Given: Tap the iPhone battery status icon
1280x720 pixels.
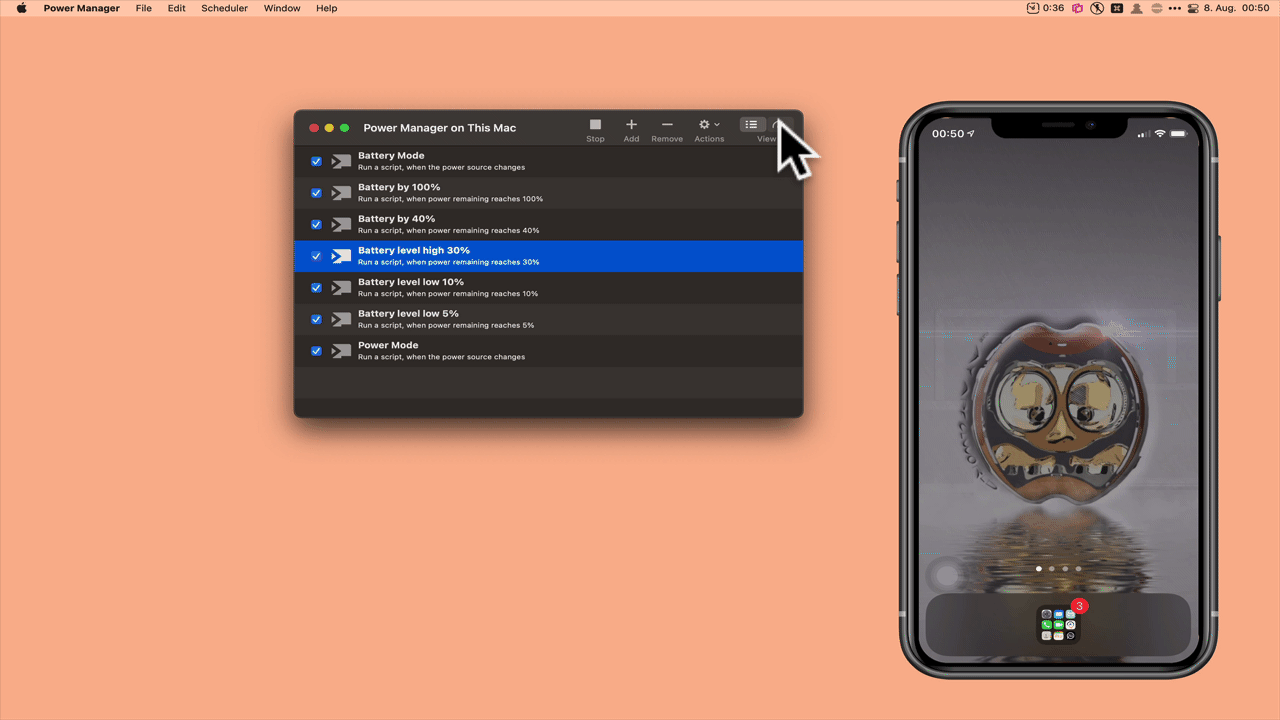Looking at the screenshot, I should click(1179, 134).
